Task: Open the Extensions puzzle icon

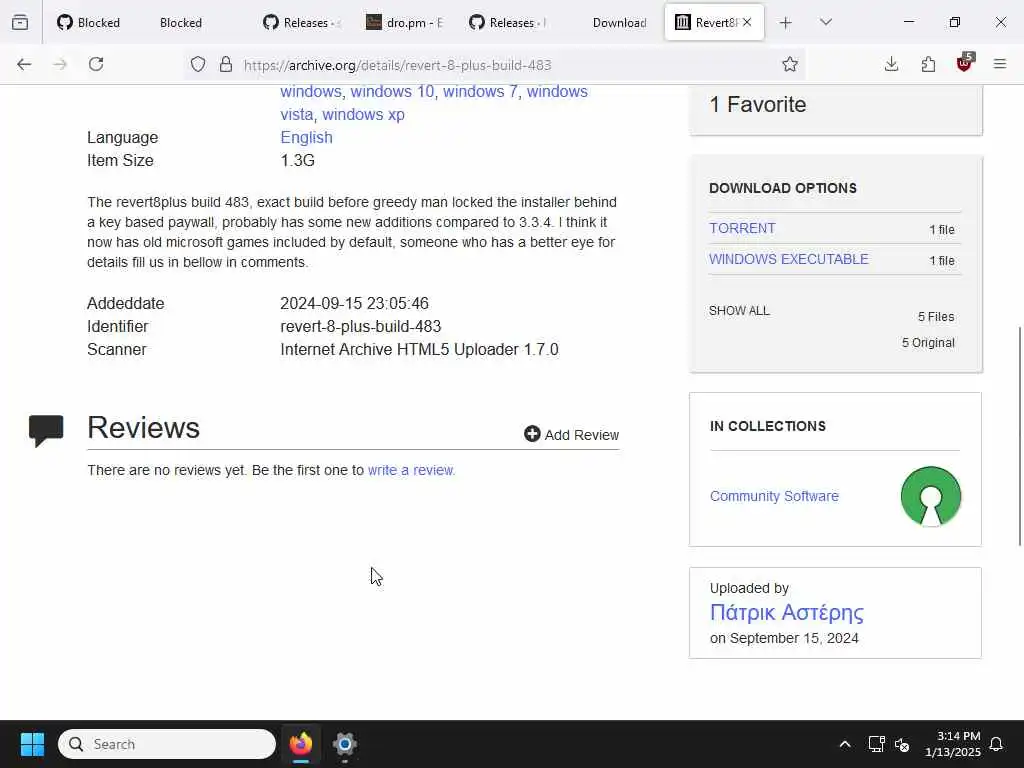Action: click(928, 64)
